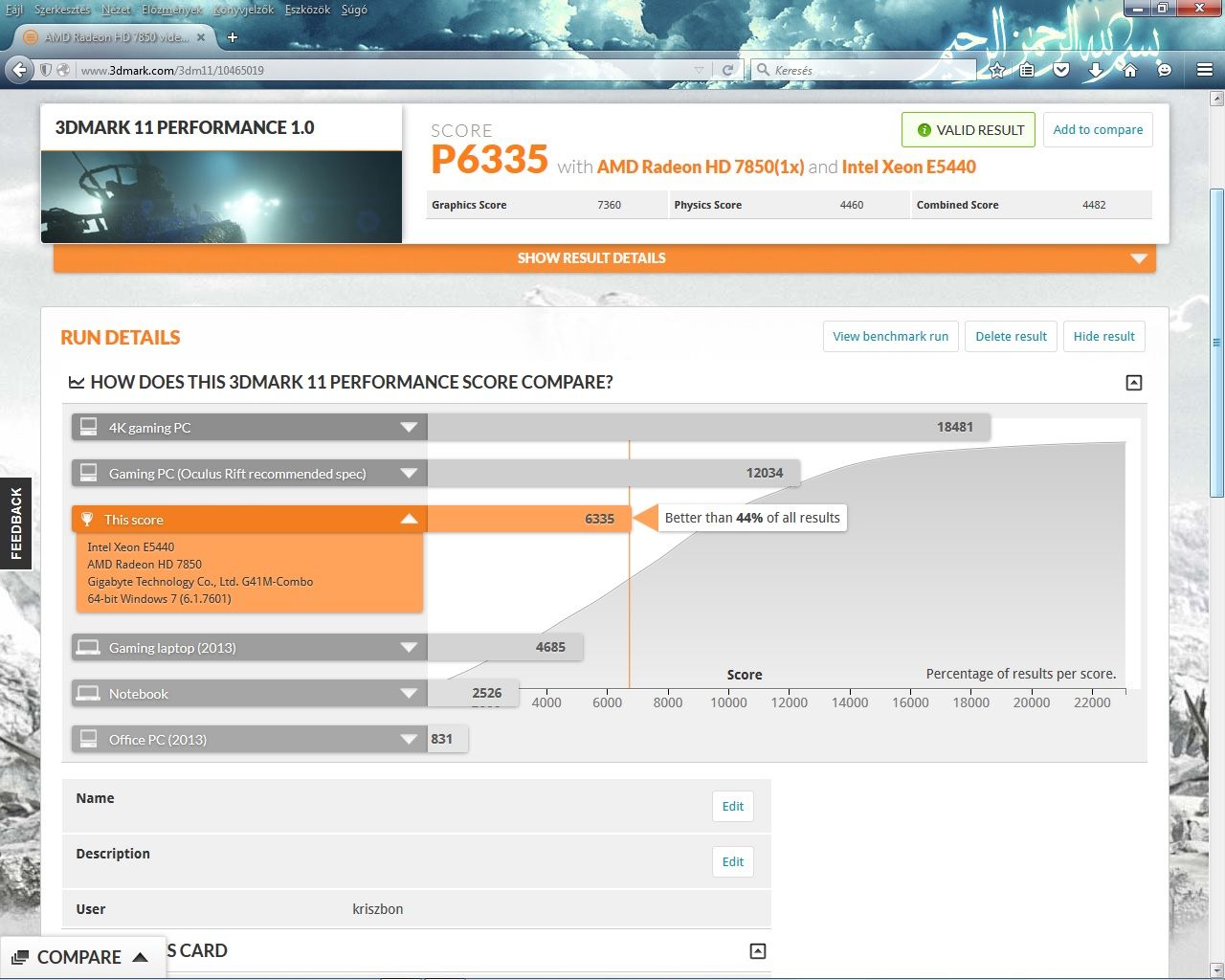Click the 3DMark benchmark thumbnail image
Viewport: 1225px width, 980px height.
[x=221, y=197]
